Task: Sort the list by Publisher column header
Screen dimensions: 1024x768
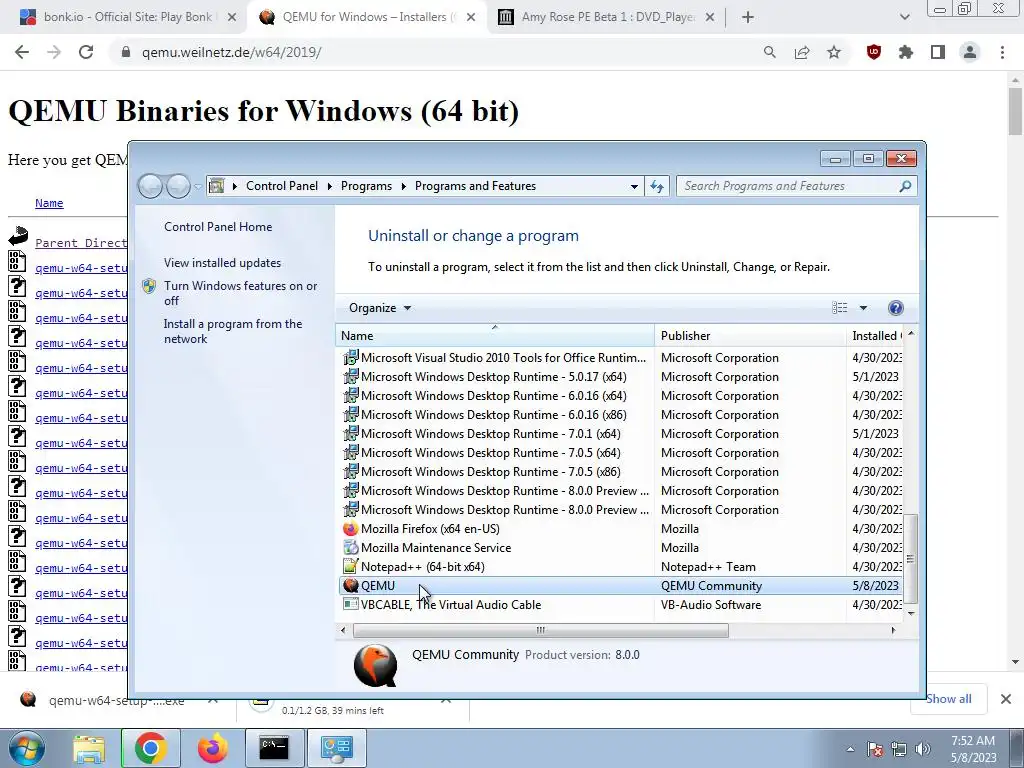Action: (x=750, y=336)
